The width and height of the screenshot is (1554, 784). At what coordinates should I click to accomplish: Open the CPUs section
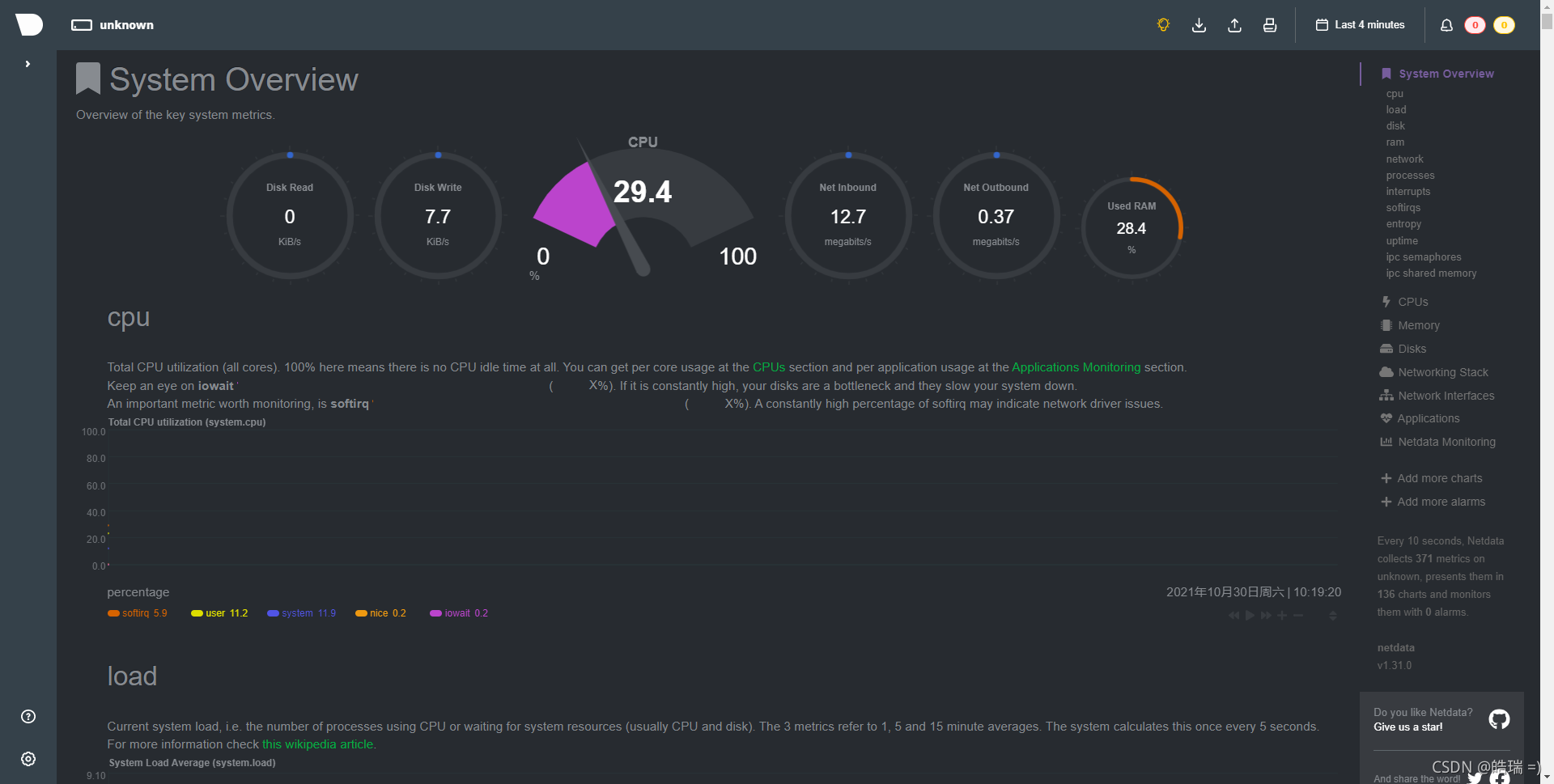click(x=1405, y=302)
